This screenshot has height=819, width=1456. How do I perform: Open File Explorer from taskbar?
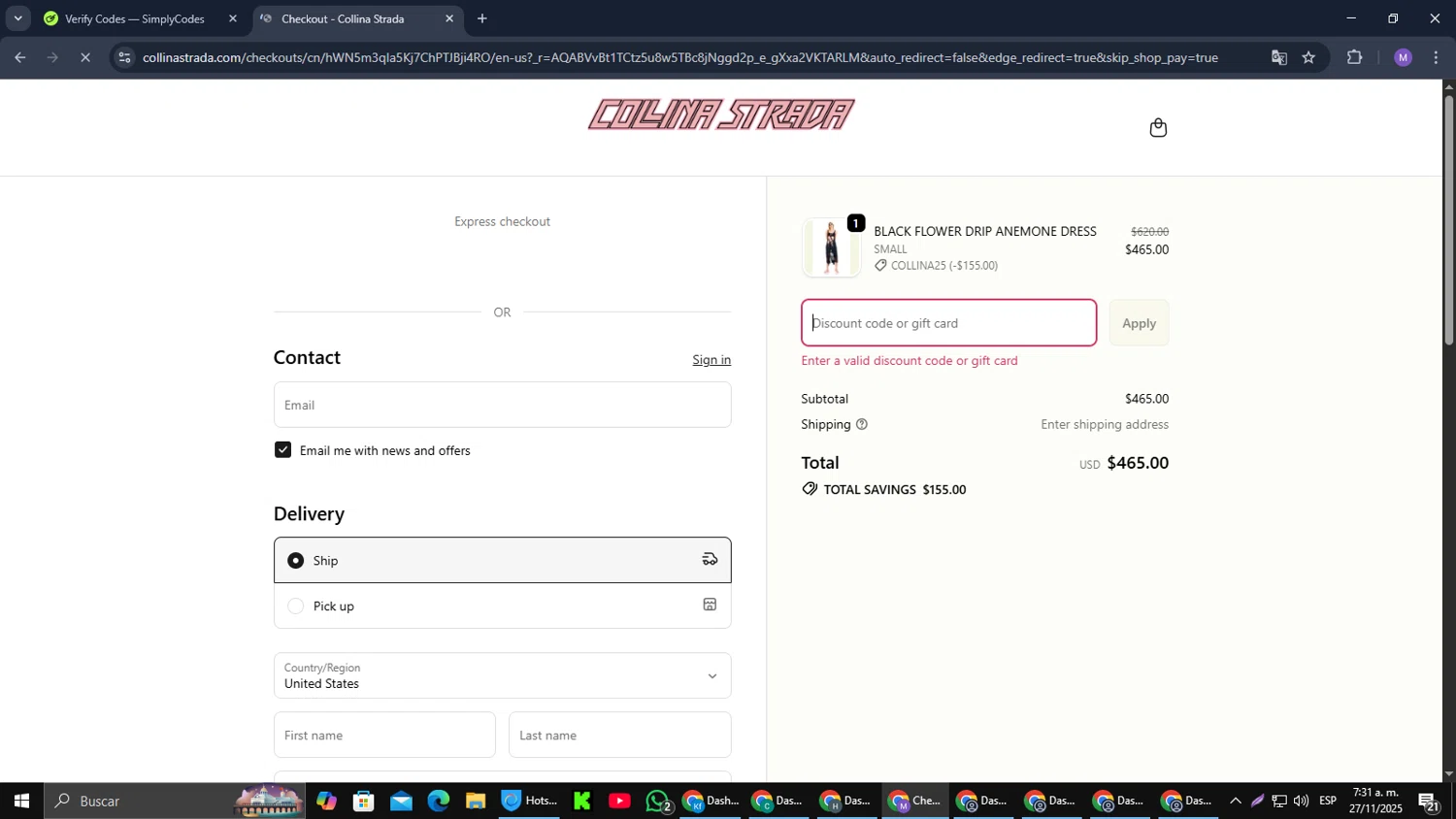coord(475,801)
